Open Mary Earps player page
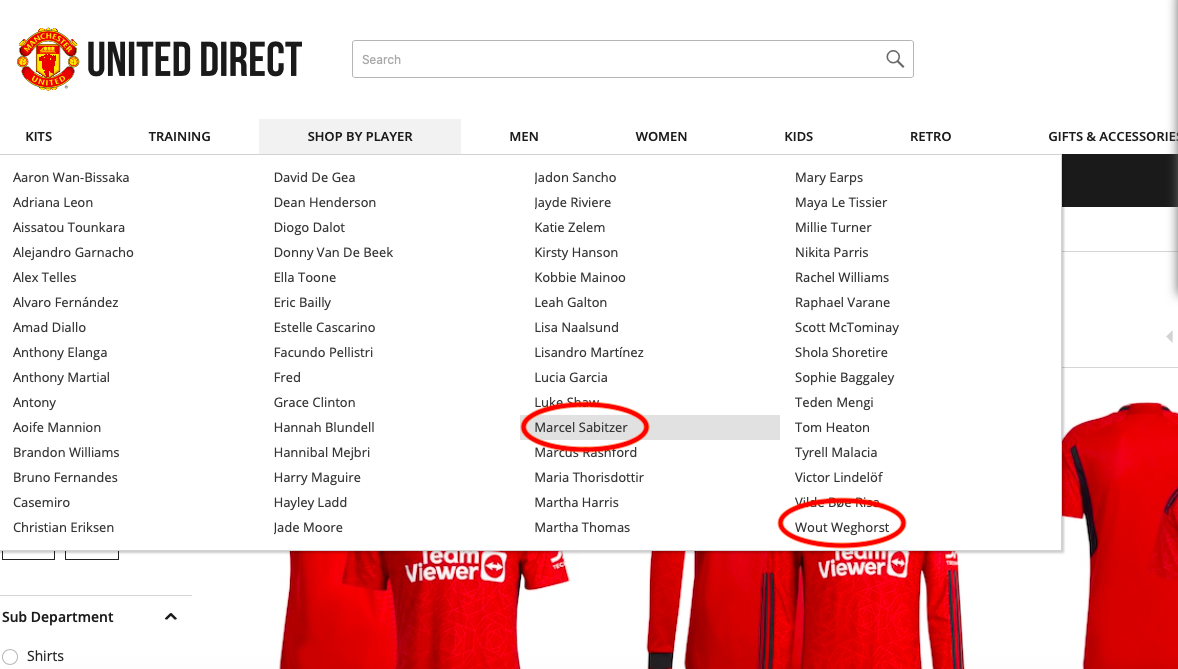The height and width of the screenshot is (669, 1178). click(x=829, y=177)
